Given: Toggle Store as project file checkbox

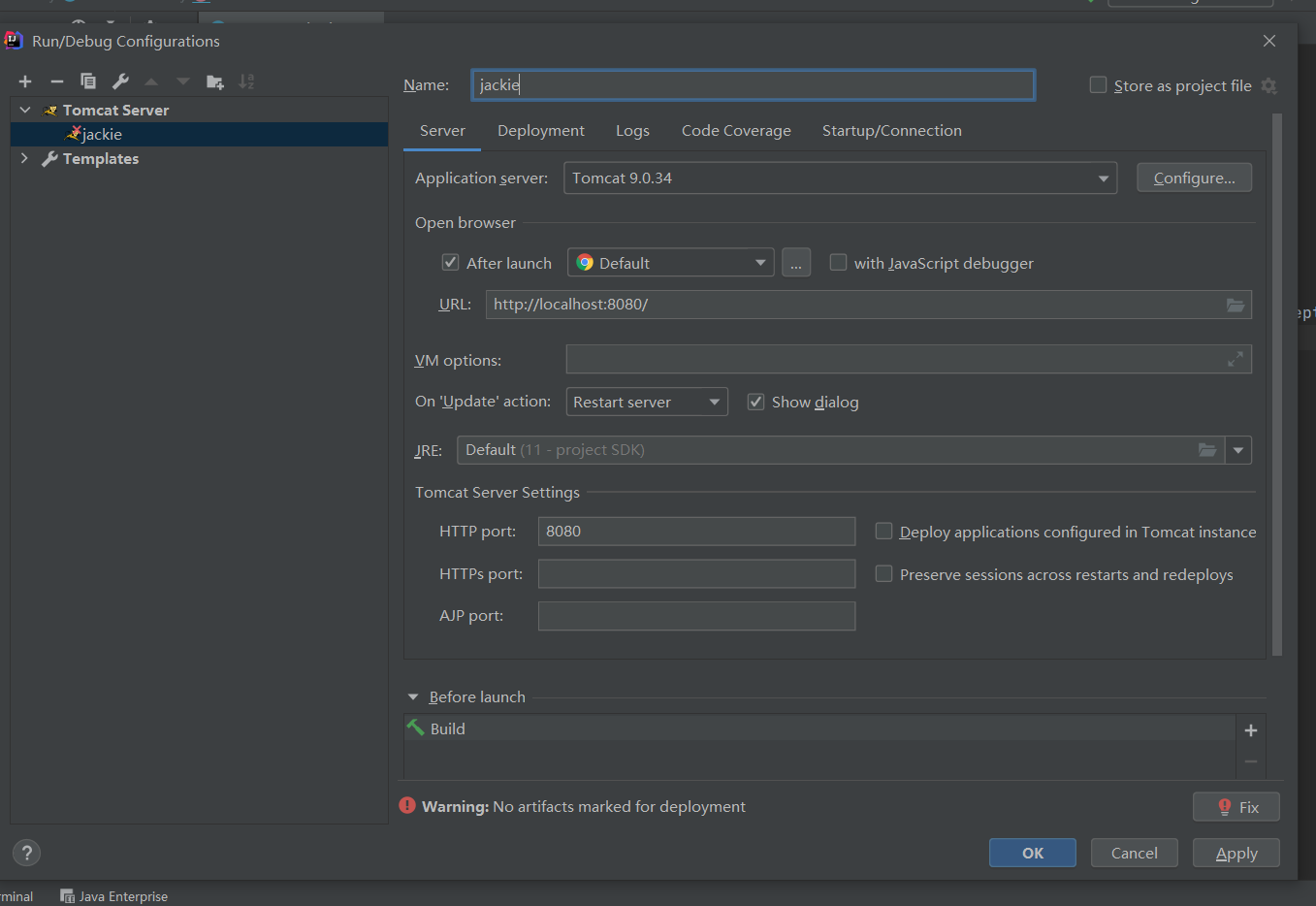Looking at the screenshot, I should point(1098,85).
